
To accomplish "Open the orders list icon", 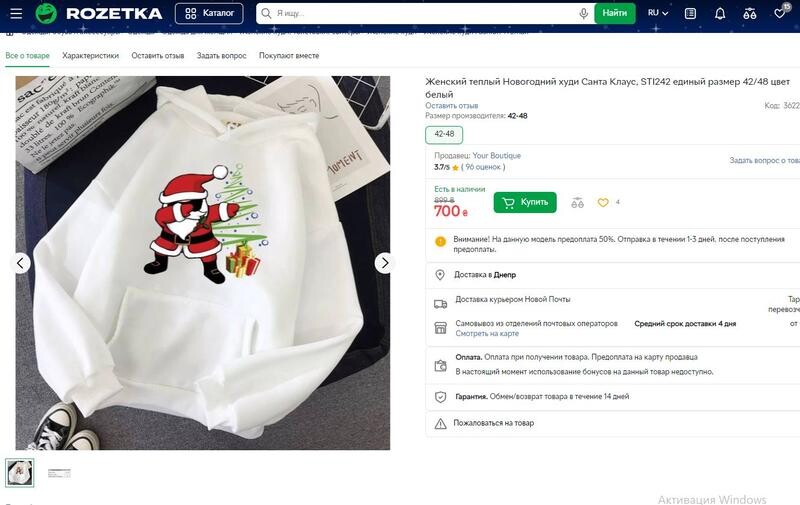I will tap(690, 13).
